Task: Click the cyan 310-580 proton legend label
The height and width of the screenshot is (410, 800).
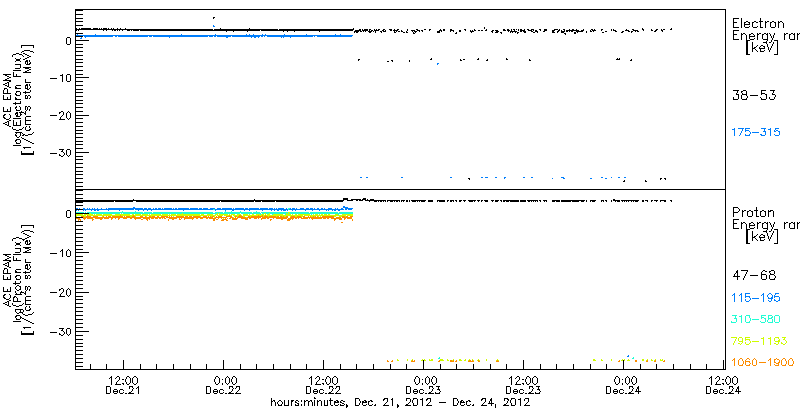Action: pos(756,320)
